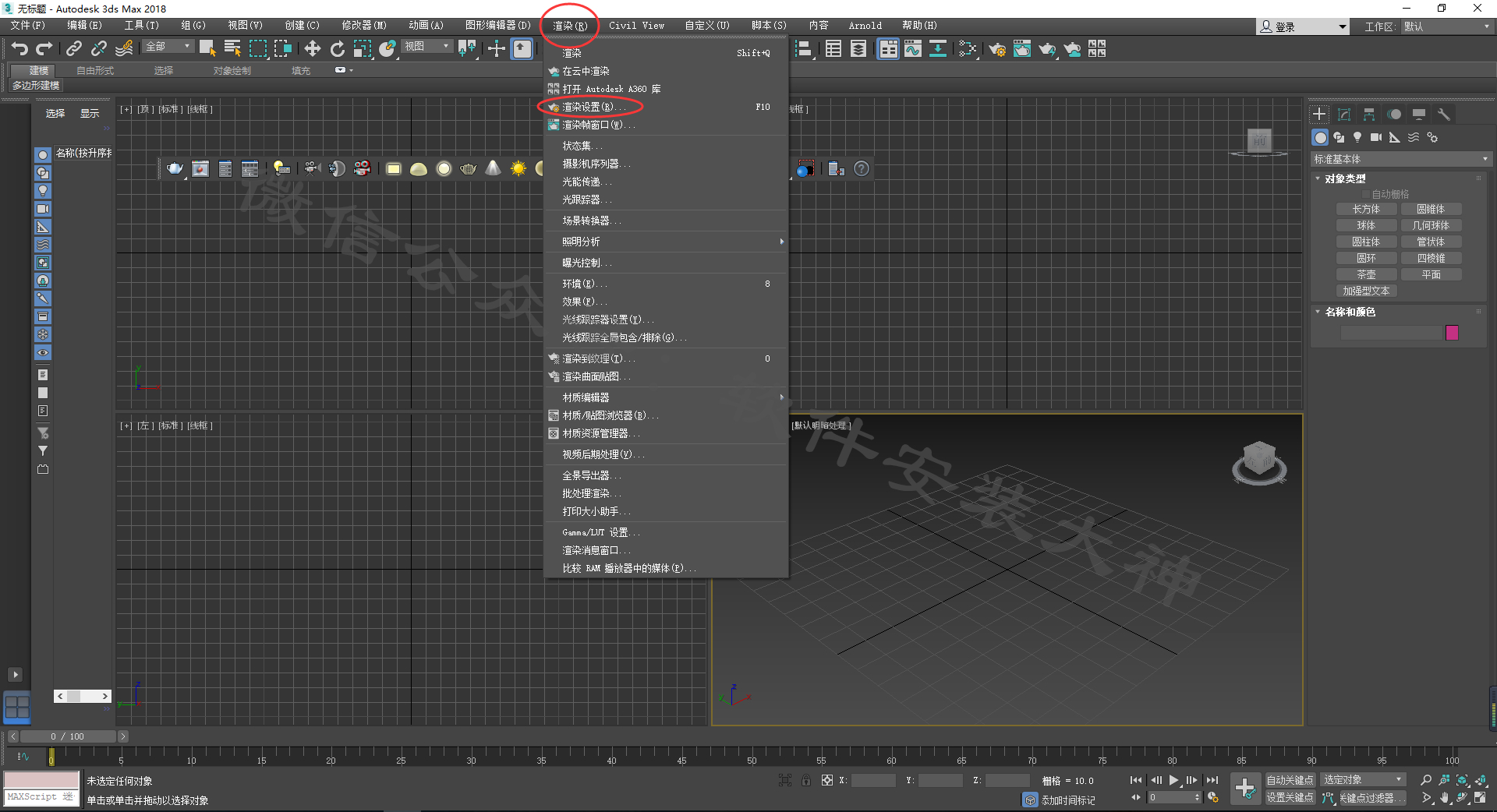The image size is (1497, 812).
Task: Select the Link (chain) tool
Action: click(x=73, y=49)
